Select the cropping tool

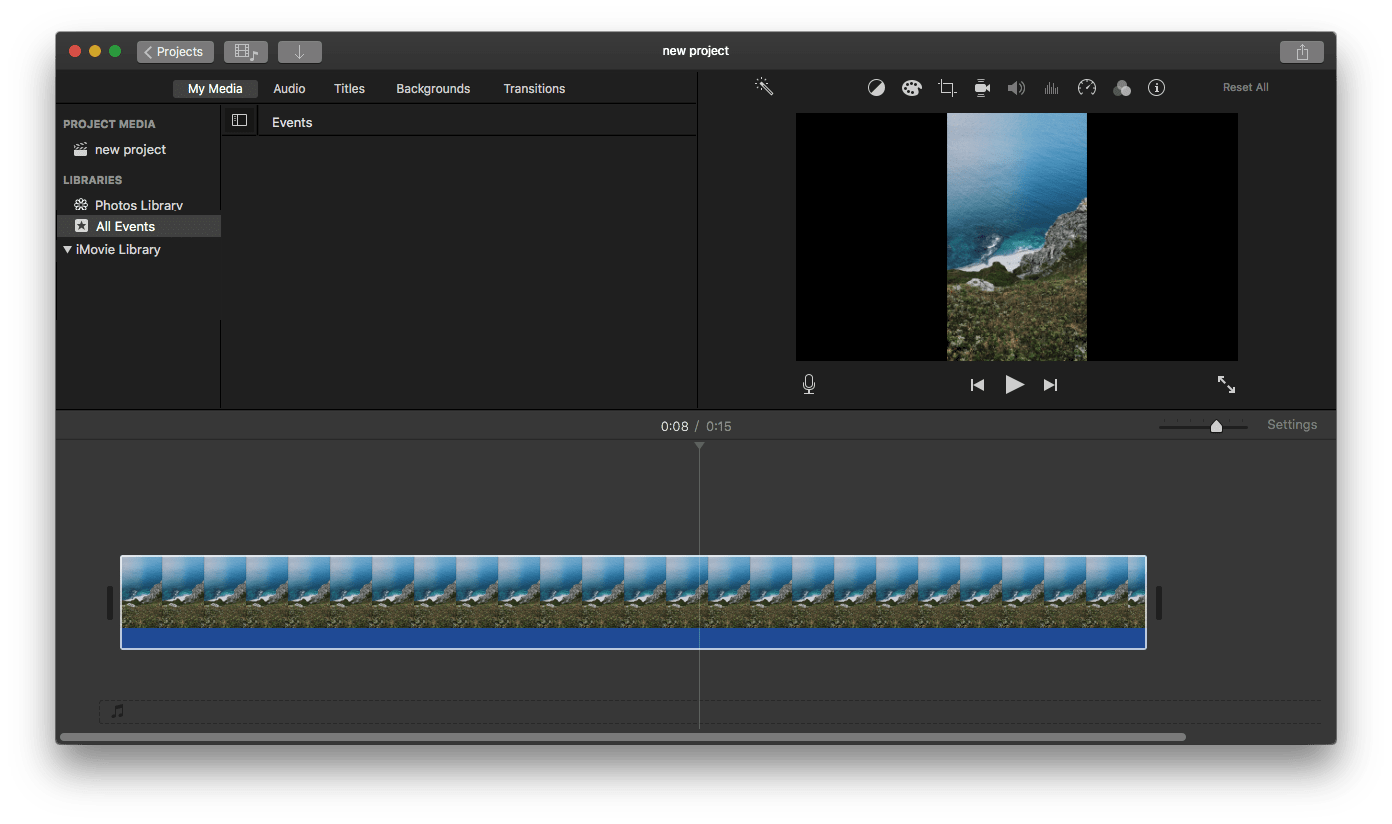point(946,87)
